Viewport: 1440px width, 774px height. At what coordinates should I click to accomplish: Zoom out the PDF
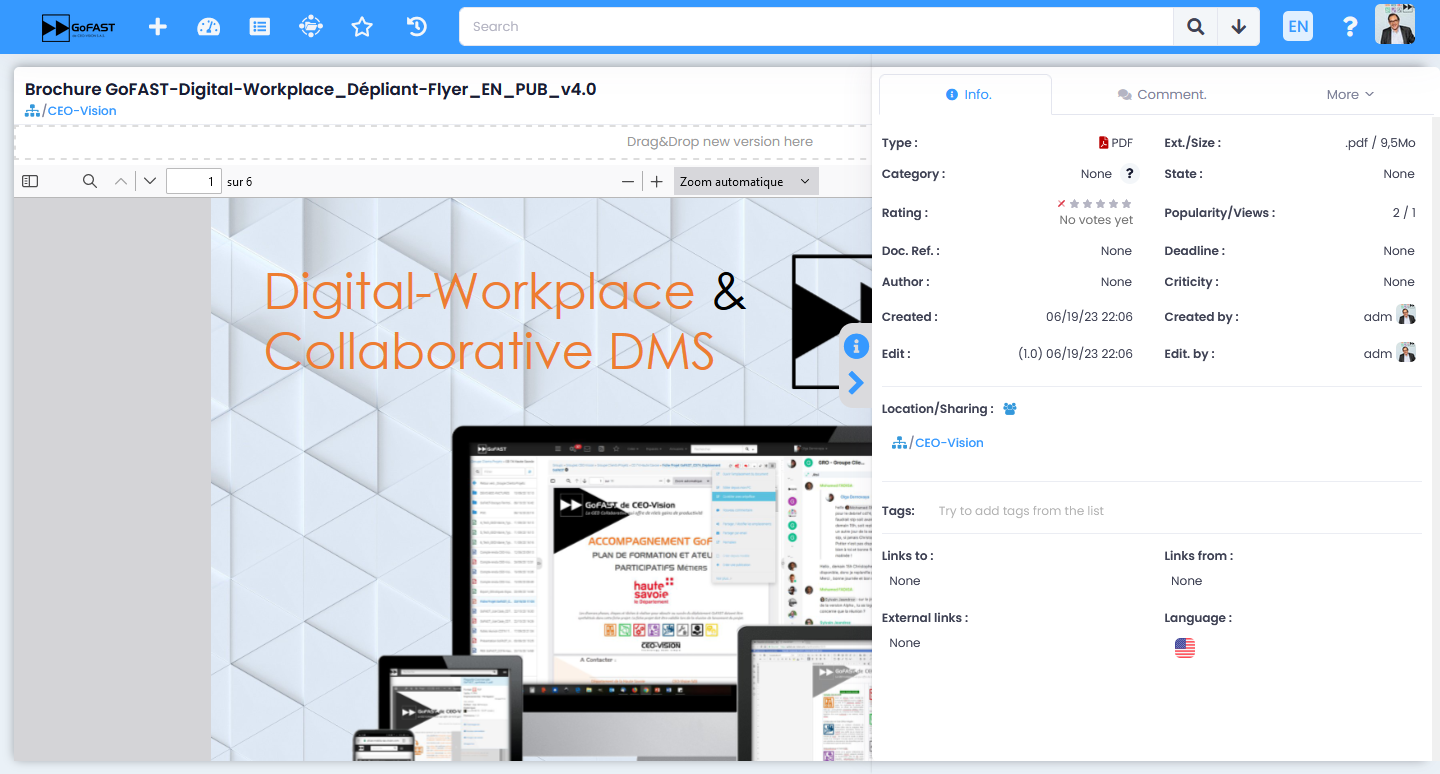tap(628, 181)
